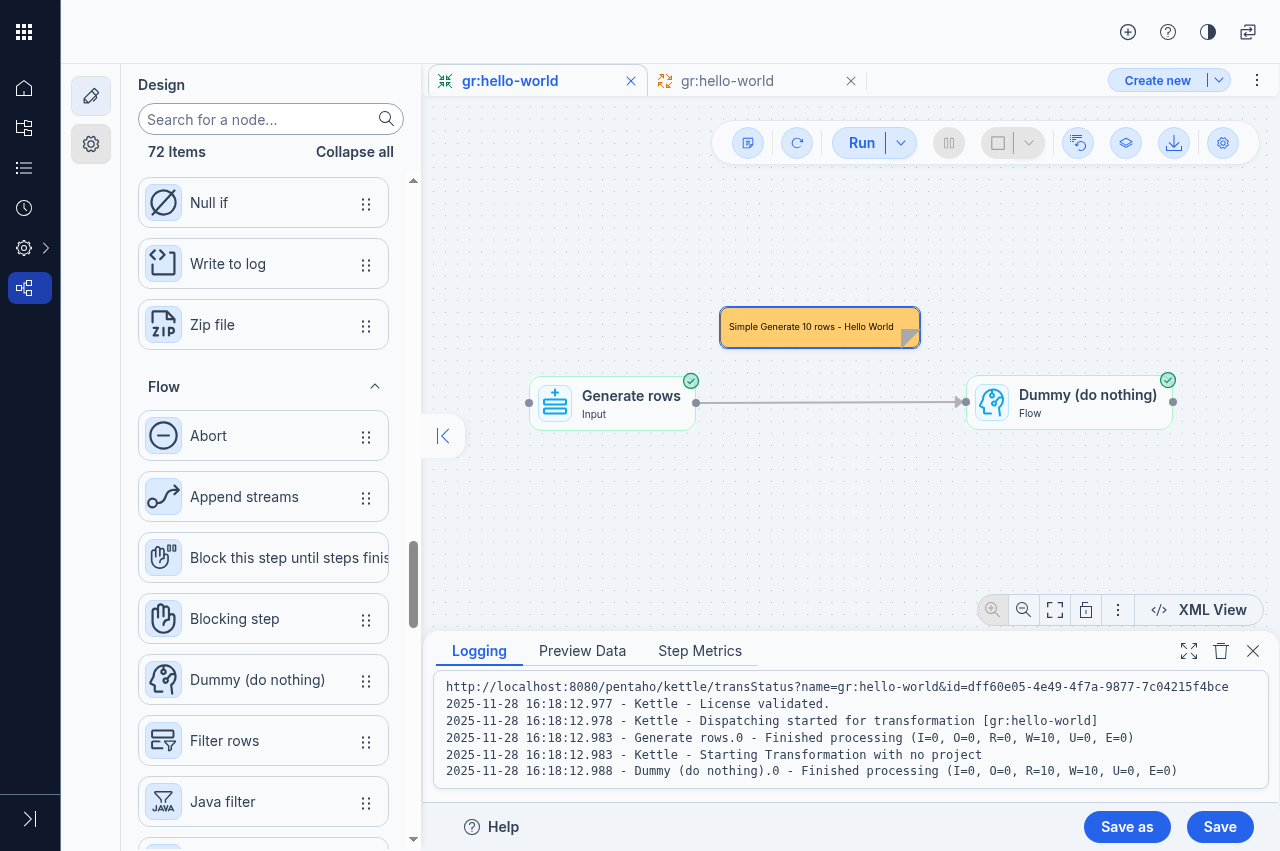Image resolution: width=1280 pixels, height=851 pixels.
Task: Open the home icon in left sidebar
Action: pyautogui.click(x=24, y=88)
